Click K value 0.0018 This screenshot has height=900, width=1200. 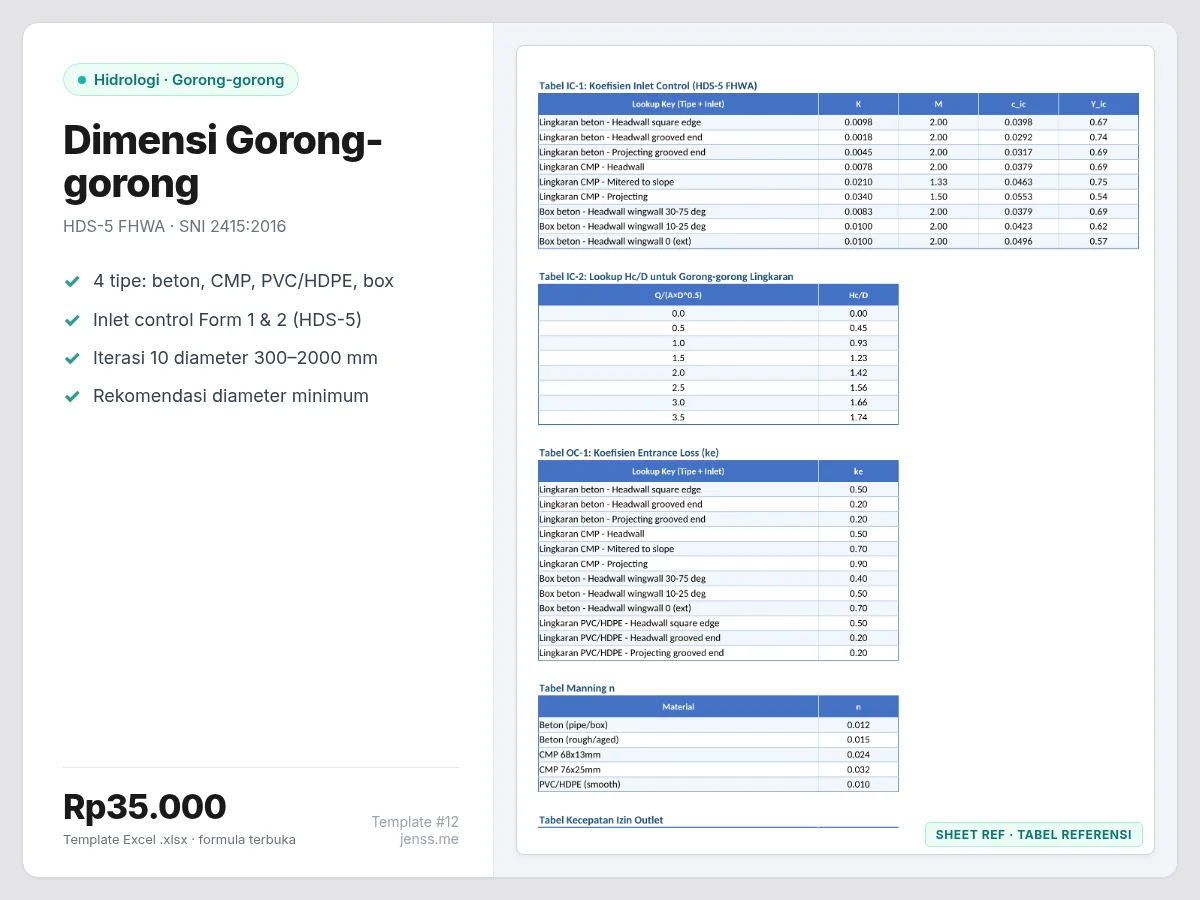(x=858, y=137)
